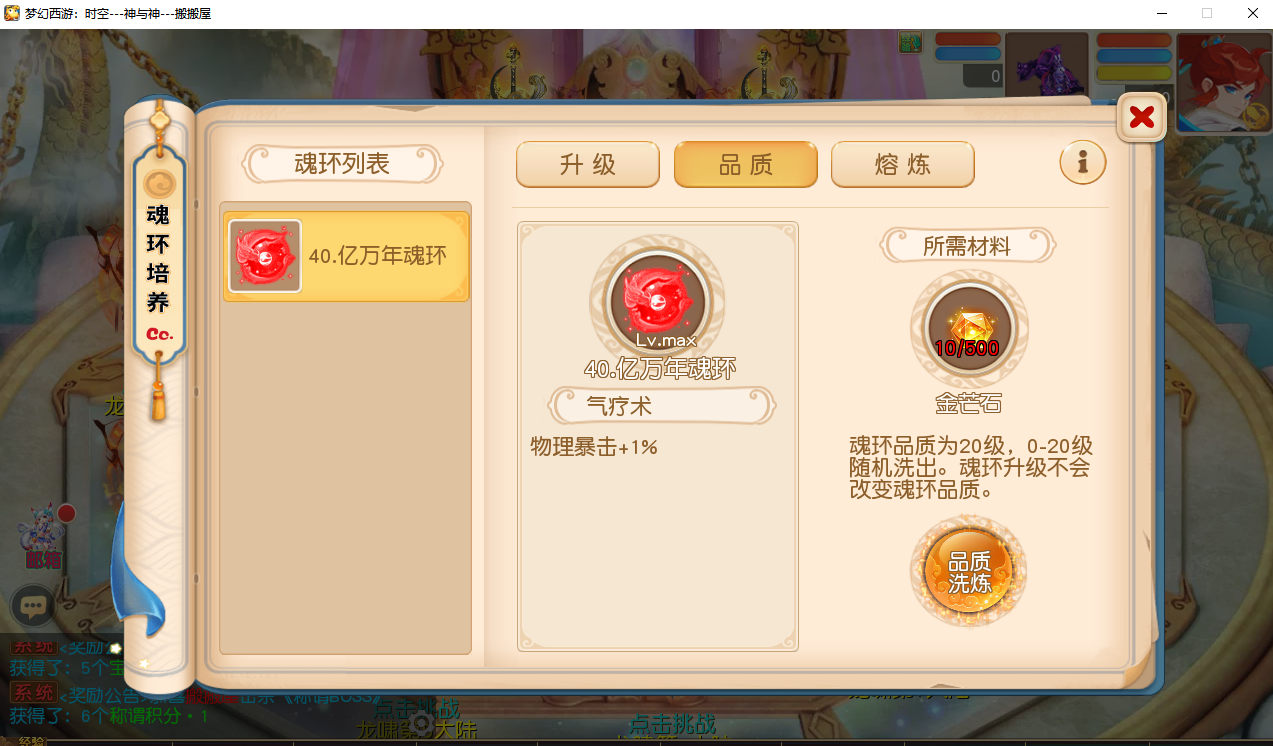Open the 熔炼 tab
This screenshot has width=1273, height=746.
(x=903, y=165)
